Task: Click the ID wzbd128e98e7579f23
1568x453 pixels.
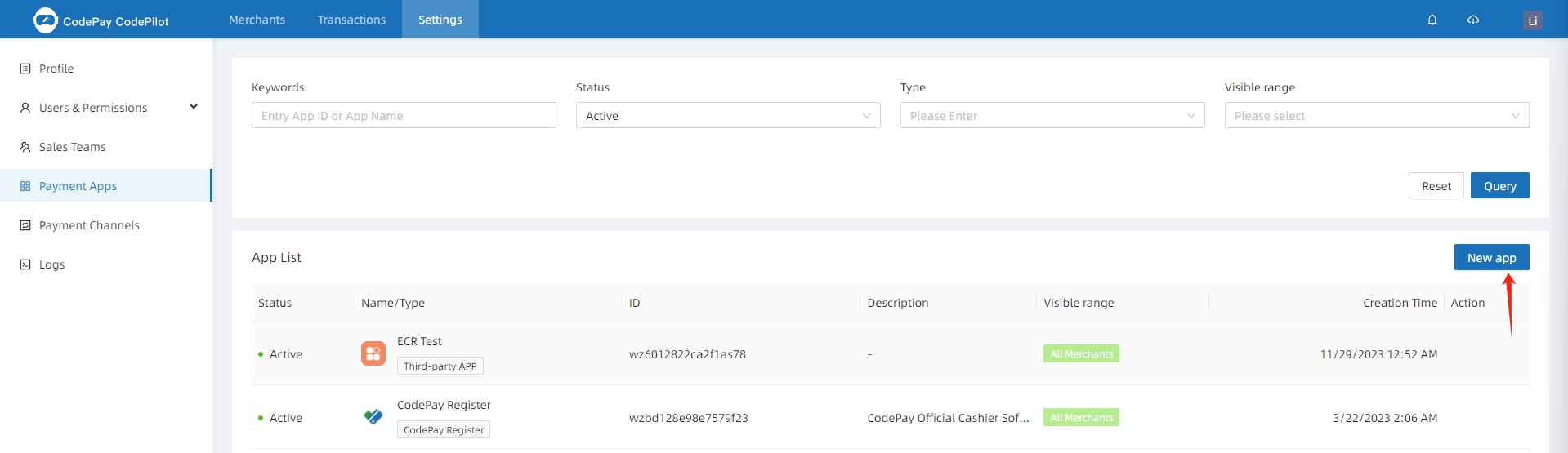Action: coord(689,418)
